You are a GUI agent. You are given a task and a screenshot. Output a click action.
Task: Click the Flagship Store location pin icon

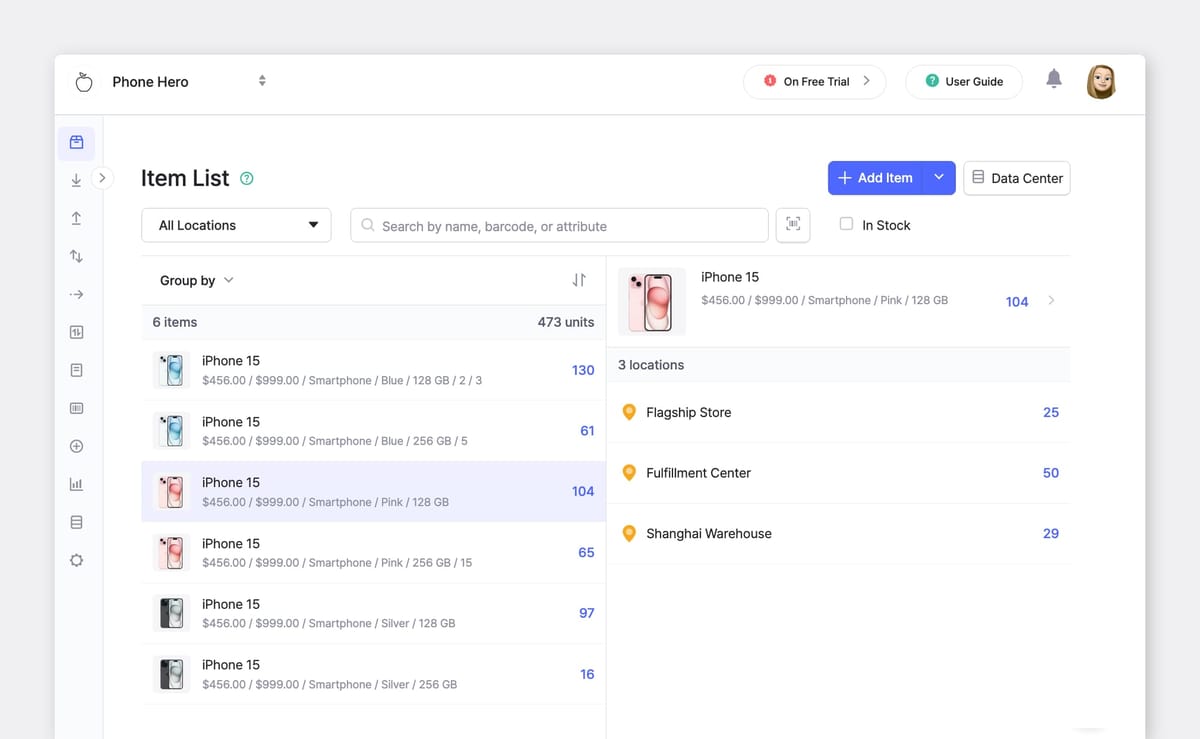[x=629, y=412]
